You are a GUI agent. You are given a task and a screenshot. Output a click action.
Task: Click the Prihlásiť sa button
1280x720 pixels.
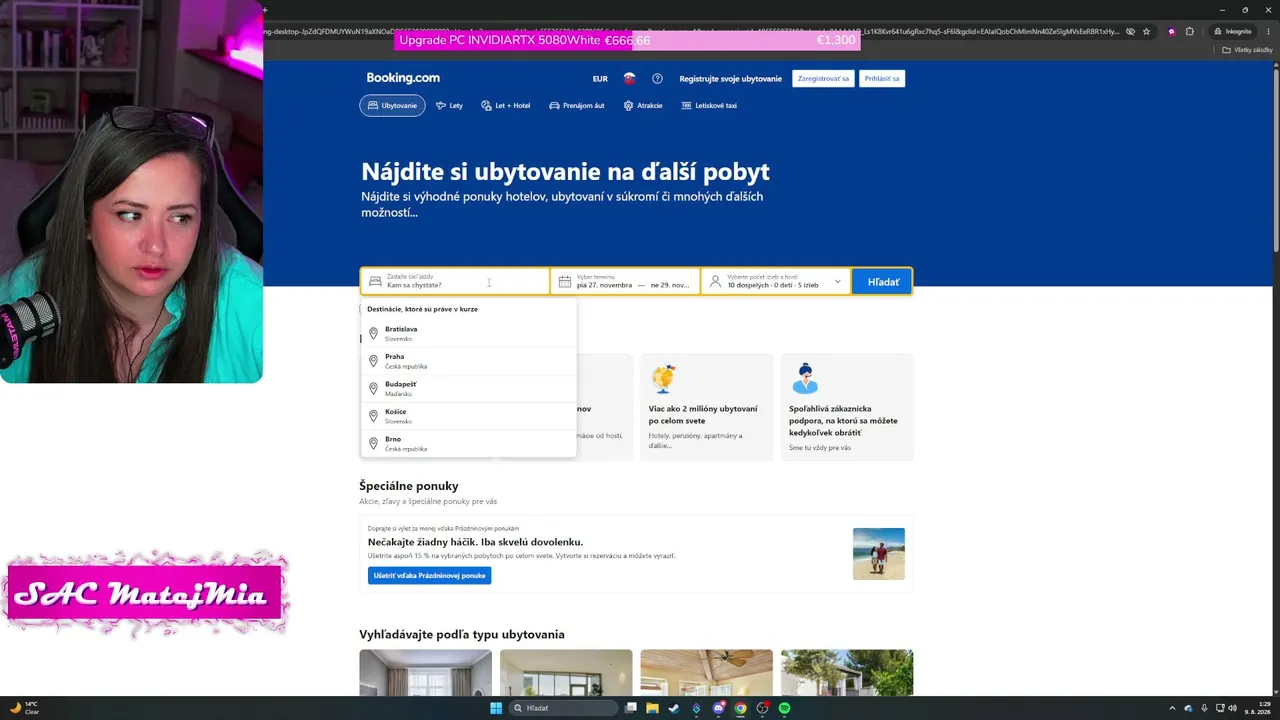[882, 78]
